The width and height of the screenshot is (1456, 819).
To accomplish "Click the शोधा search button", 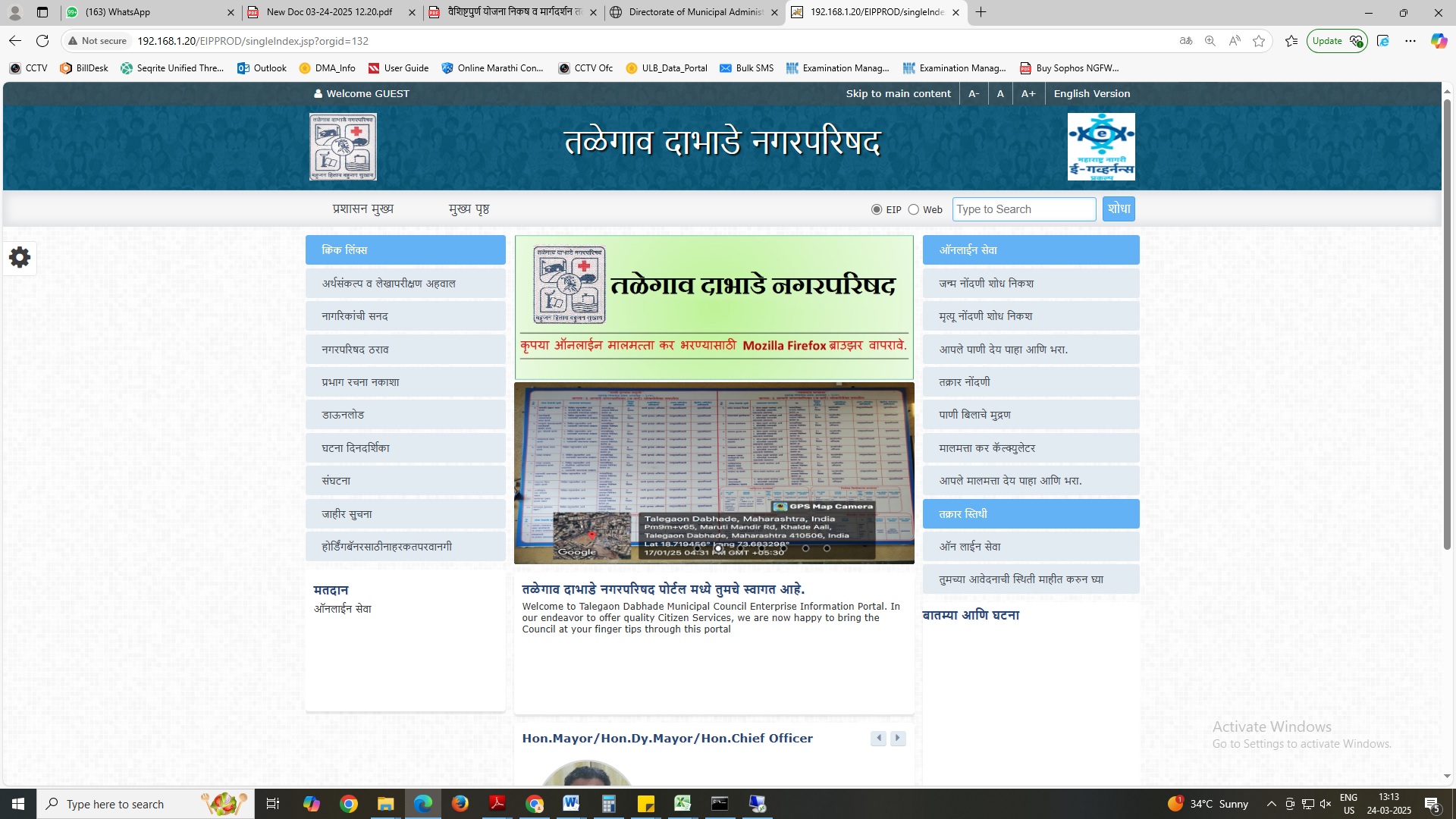I will pyautogui.click(x=1119, y=209).
